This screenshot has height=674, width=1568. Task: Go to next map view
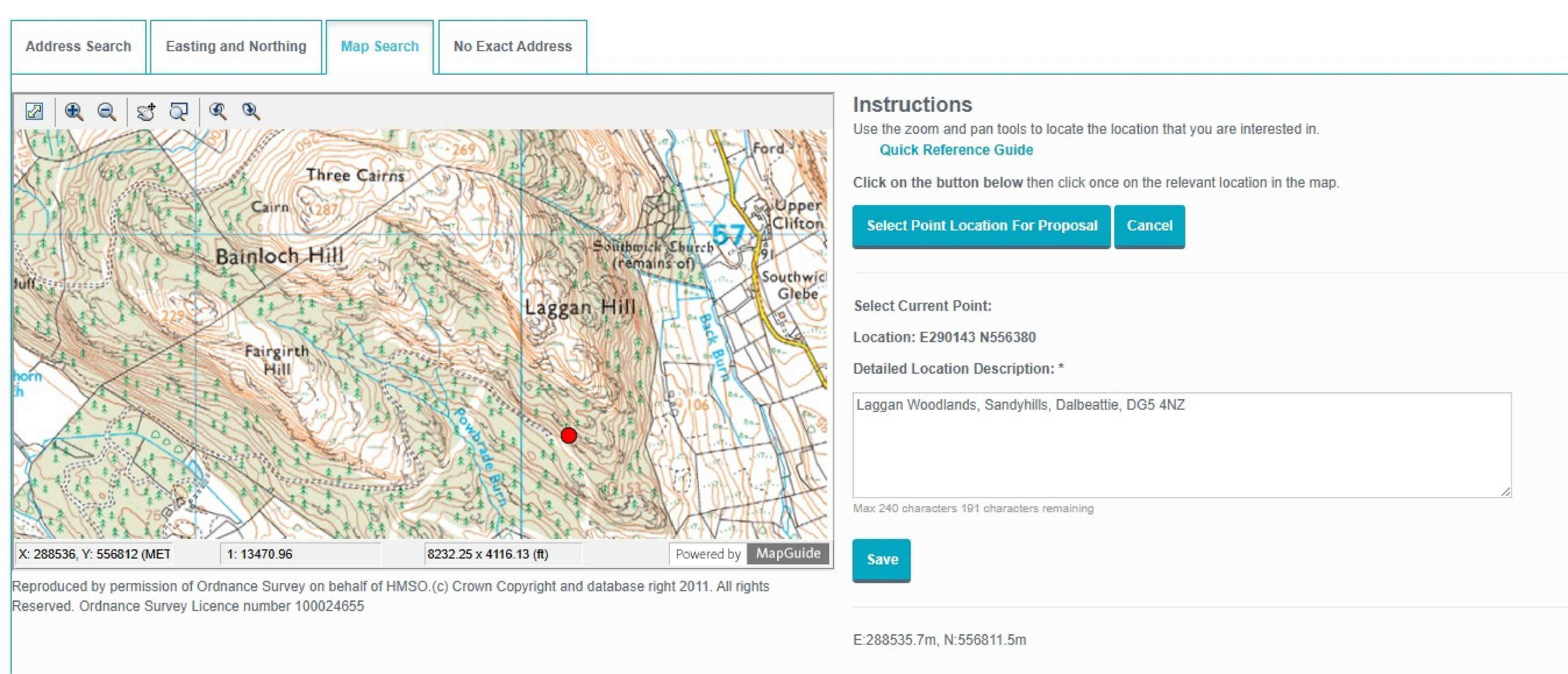tap(251, 111)
